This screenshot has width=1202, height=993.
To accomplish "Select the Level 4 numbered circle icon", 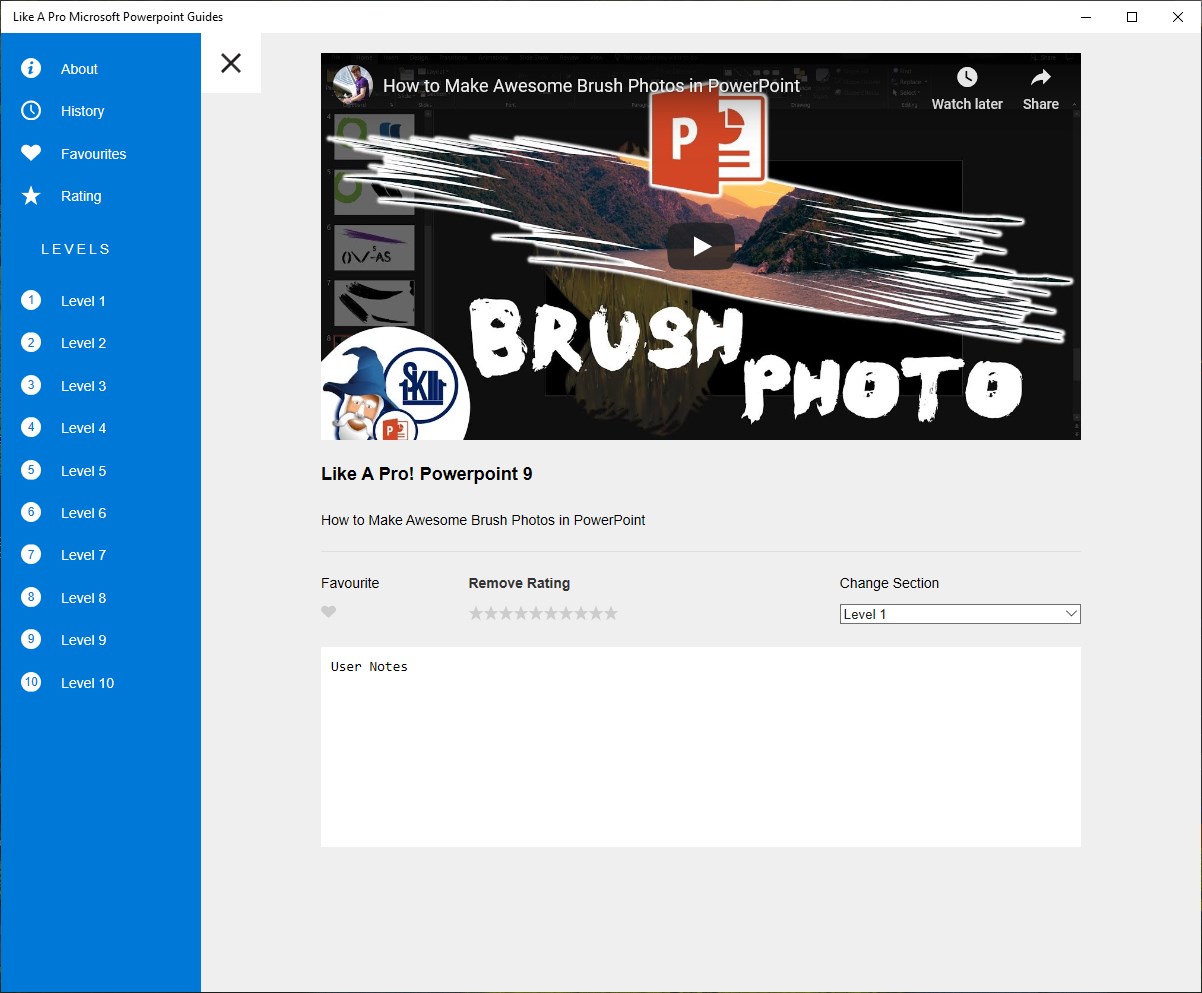I will pyautogui.click(x=31, y=427).
